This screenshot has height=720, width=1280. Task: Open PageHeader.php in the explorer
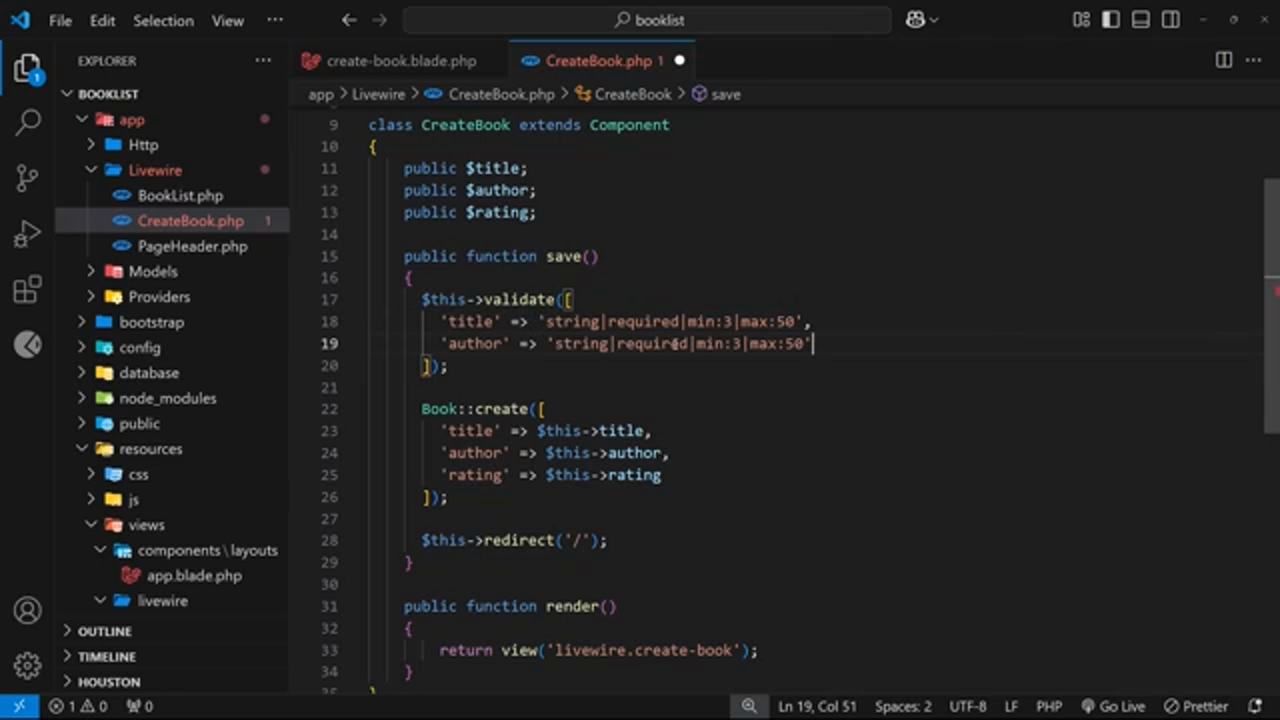[x=192, y=246]
